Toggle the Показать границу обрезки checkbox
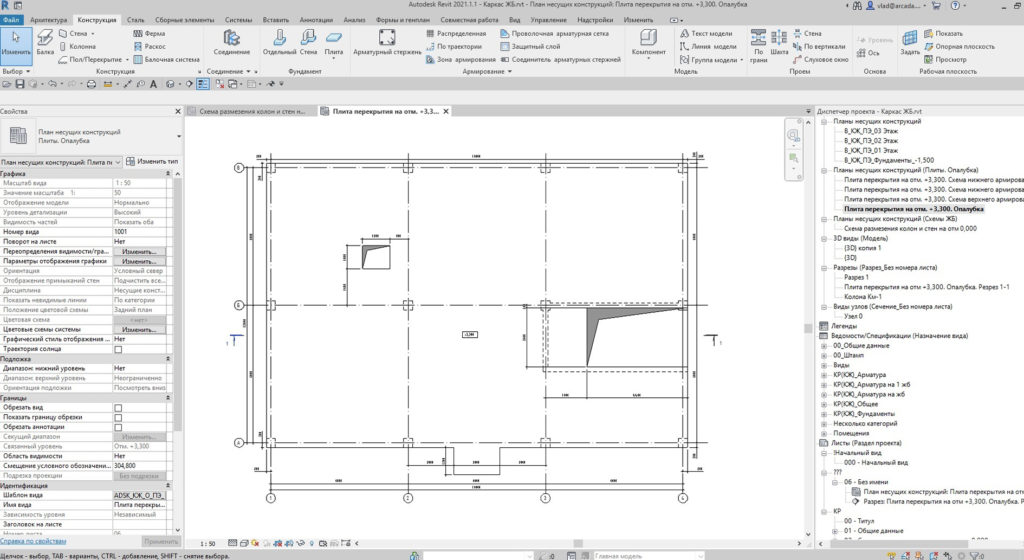This screenshot has height=560, width=1024. click(118, 418)
